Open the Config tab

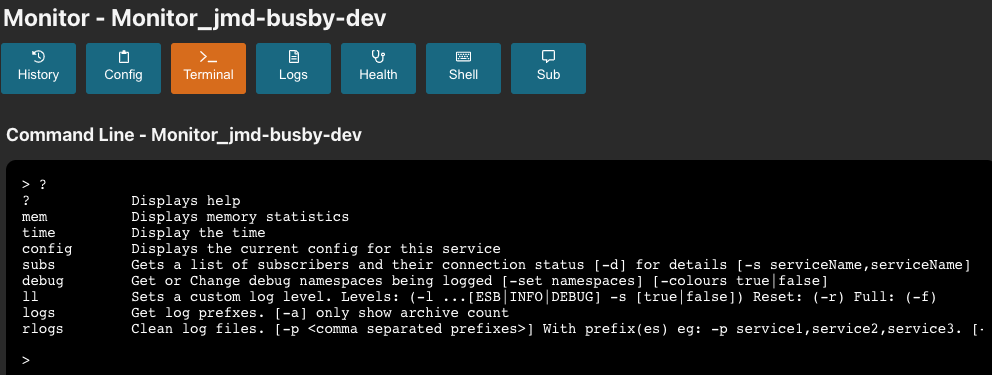(123, 68)
